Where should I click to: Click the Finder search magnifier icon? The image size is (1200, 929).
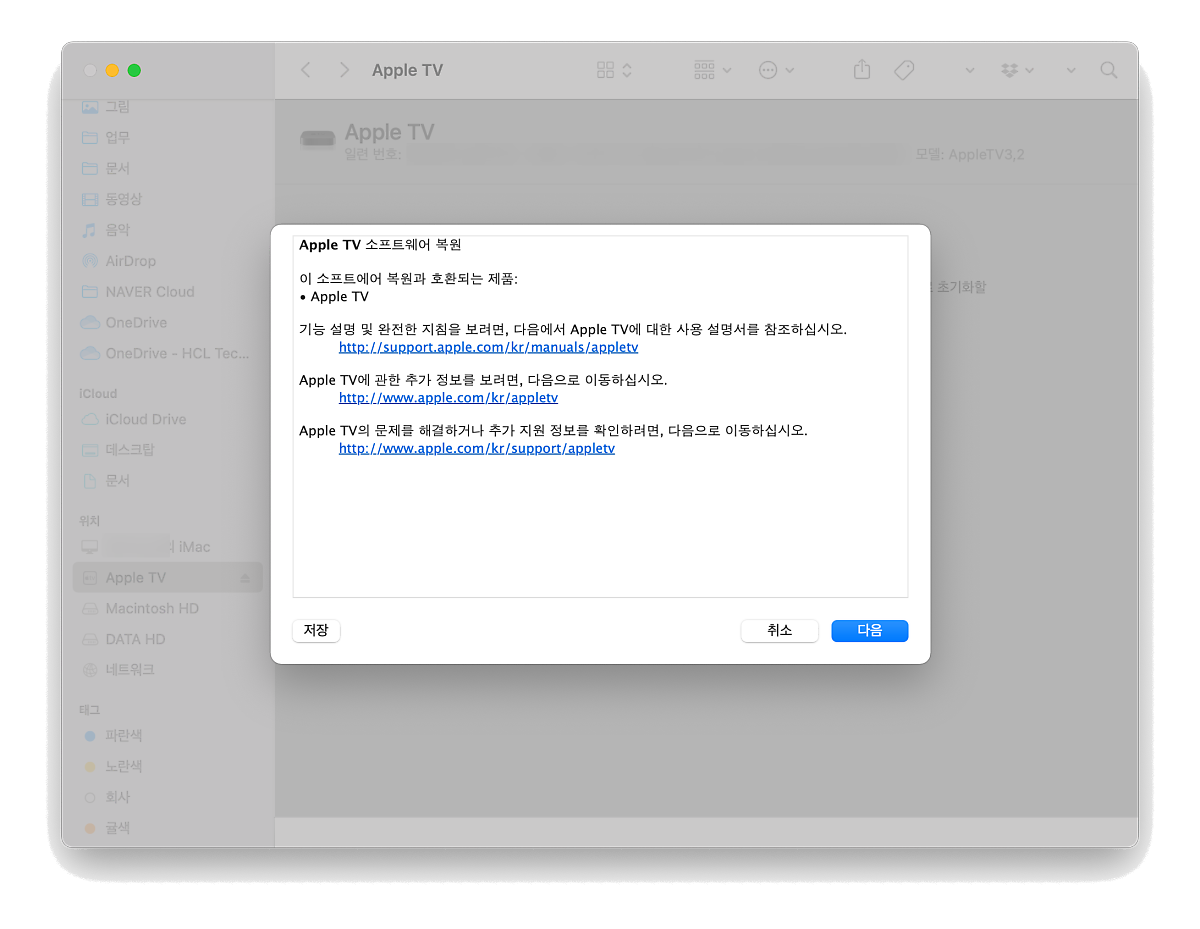1108,70
